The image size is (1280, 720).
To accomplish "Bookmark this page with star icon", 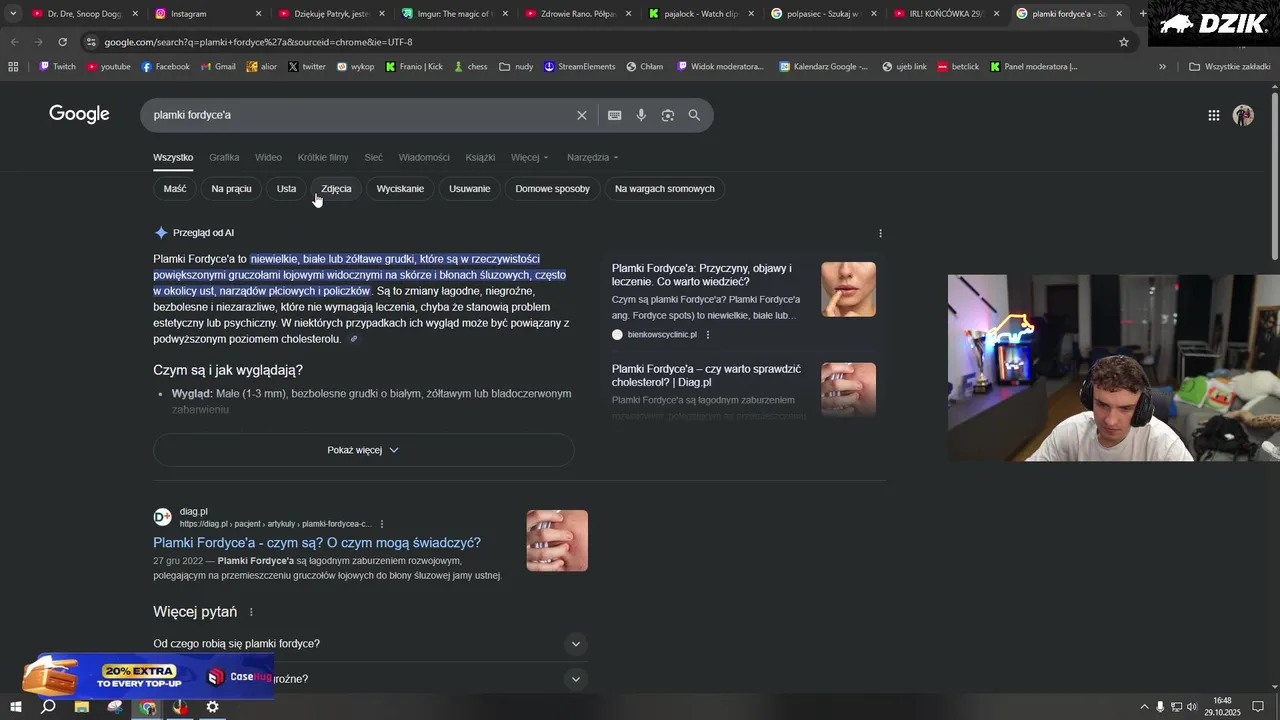I will [x=1123, y=42].
